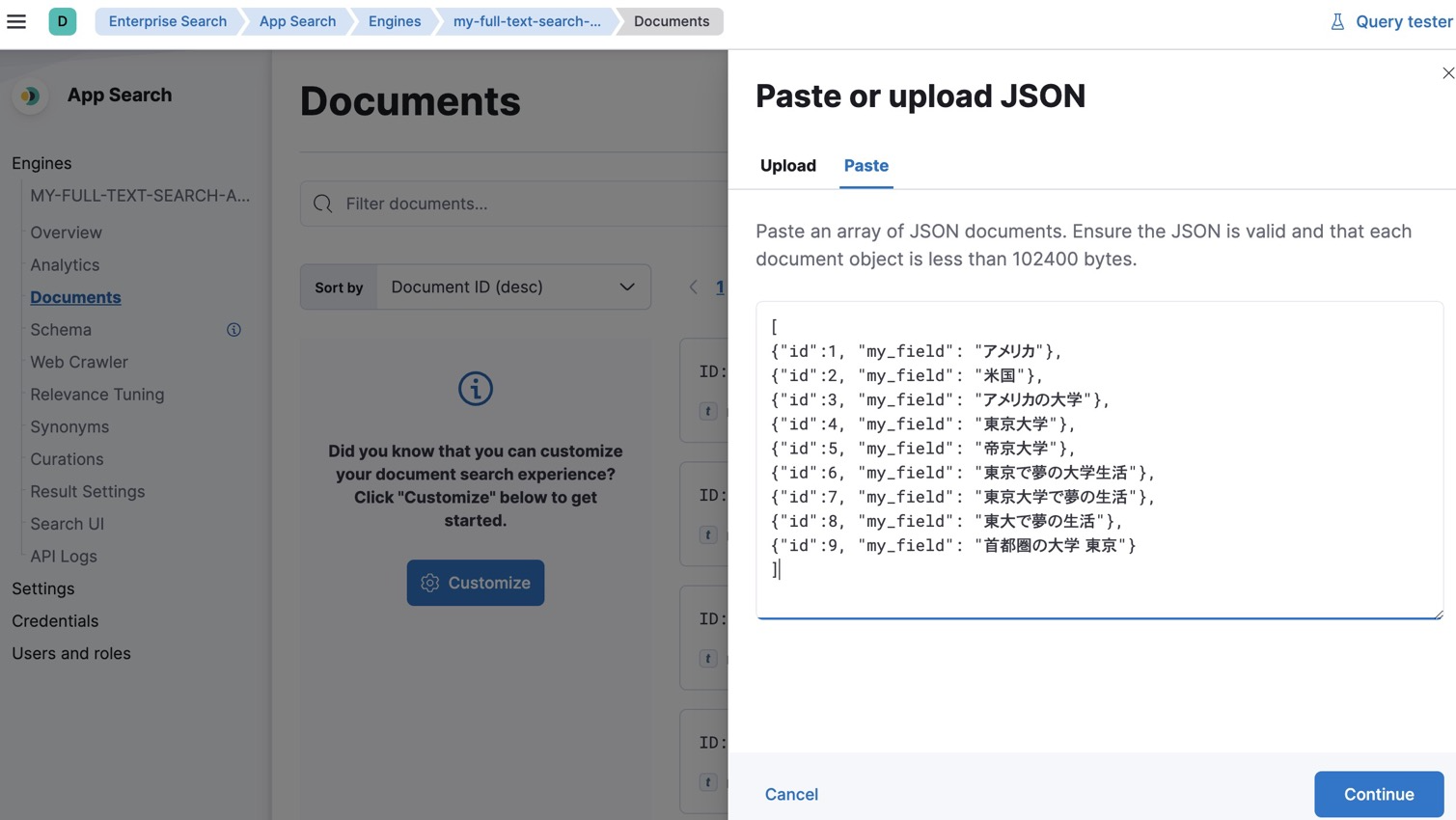Open Analytics in sidebar
Image resolution: width=1456 pixels, height=820 pixels.
pyautogui.click(x=65, y=265)
